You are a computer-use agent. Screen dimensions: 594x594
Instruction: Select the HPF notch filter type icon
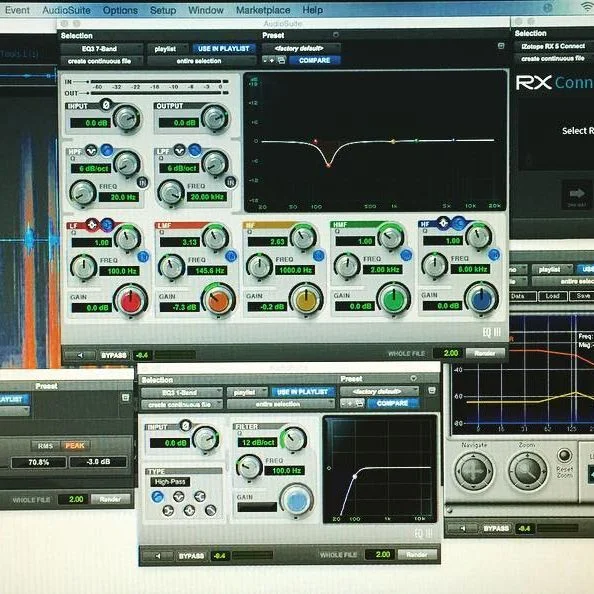(x=91, y=151)
